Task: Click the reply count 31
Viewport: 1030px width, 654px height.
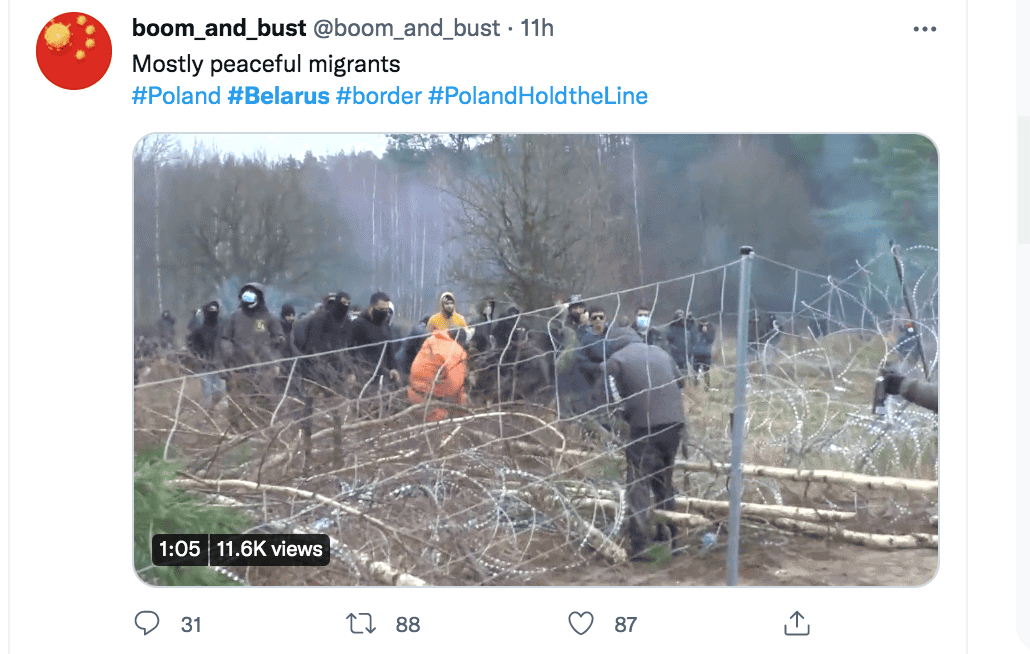Action: click(191, 624)
